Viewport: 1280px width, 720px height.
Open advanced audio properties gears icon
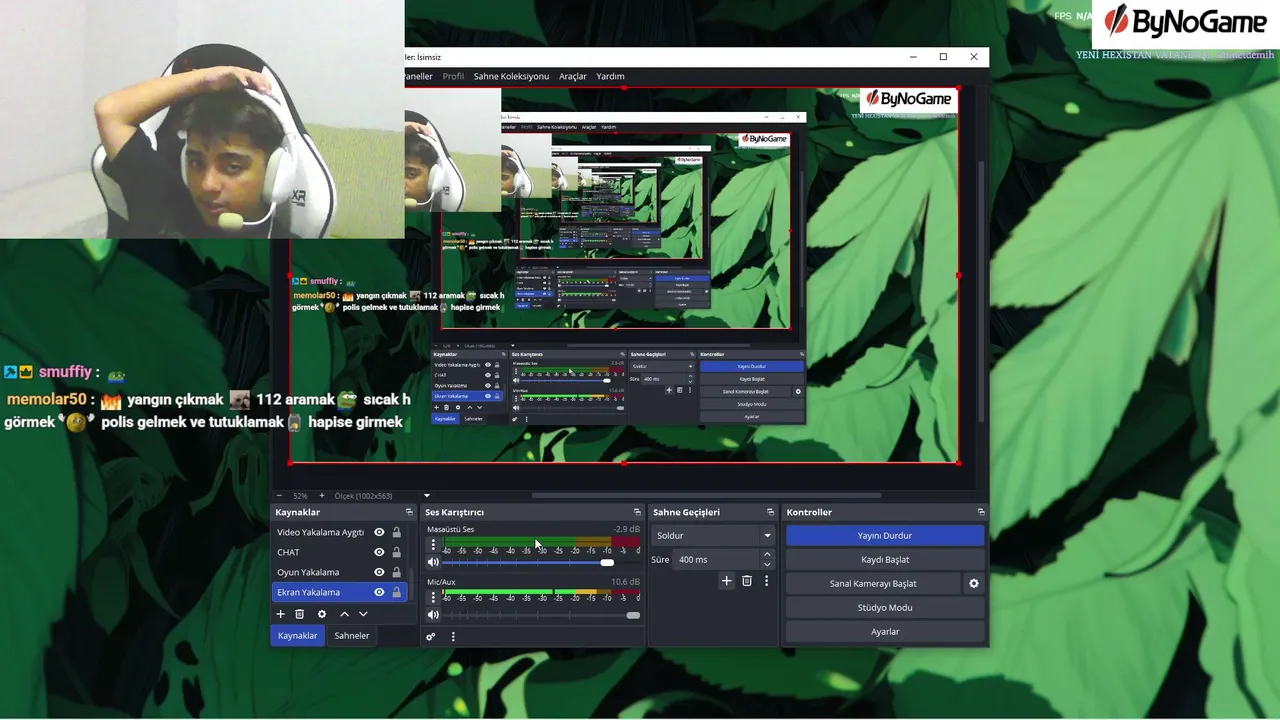point(431,636)
